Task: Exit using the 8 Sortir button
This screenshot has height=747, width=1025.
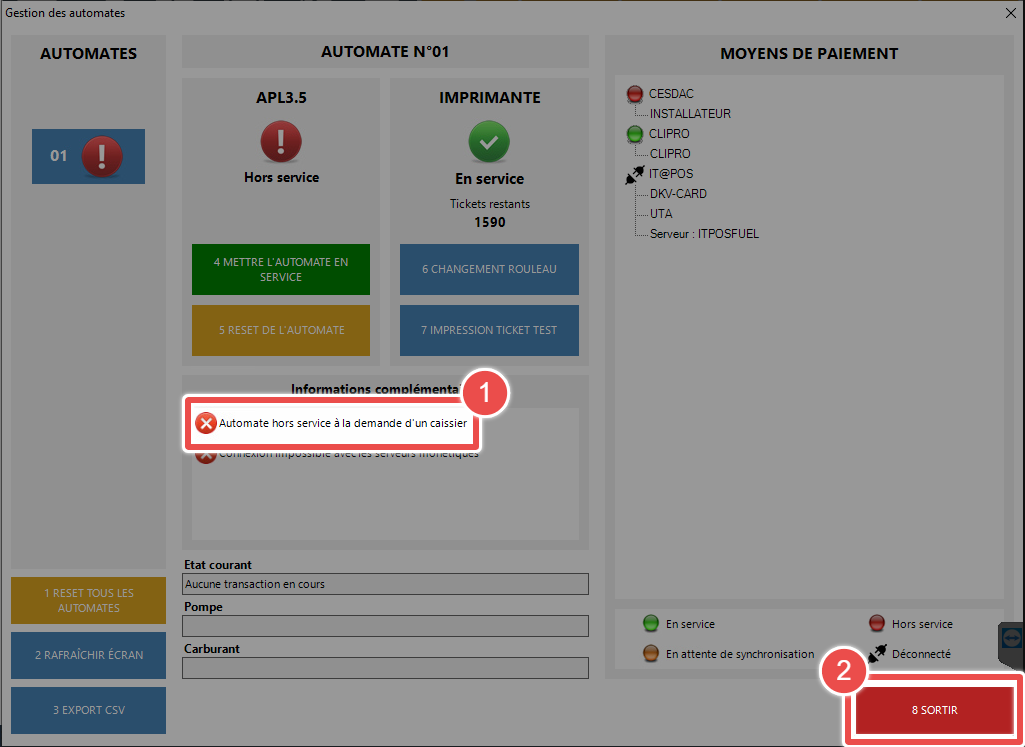Action: click(x=934, y=710)
